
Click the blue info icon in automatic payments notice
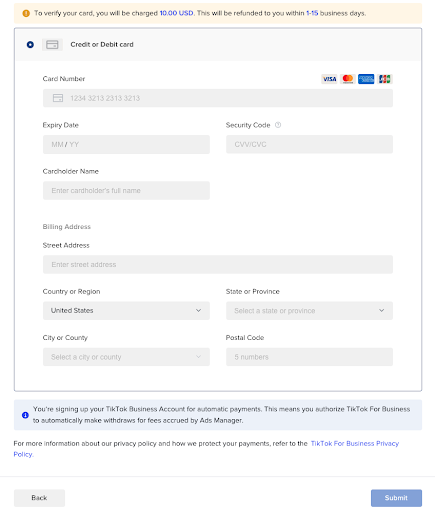coord(25,415)
